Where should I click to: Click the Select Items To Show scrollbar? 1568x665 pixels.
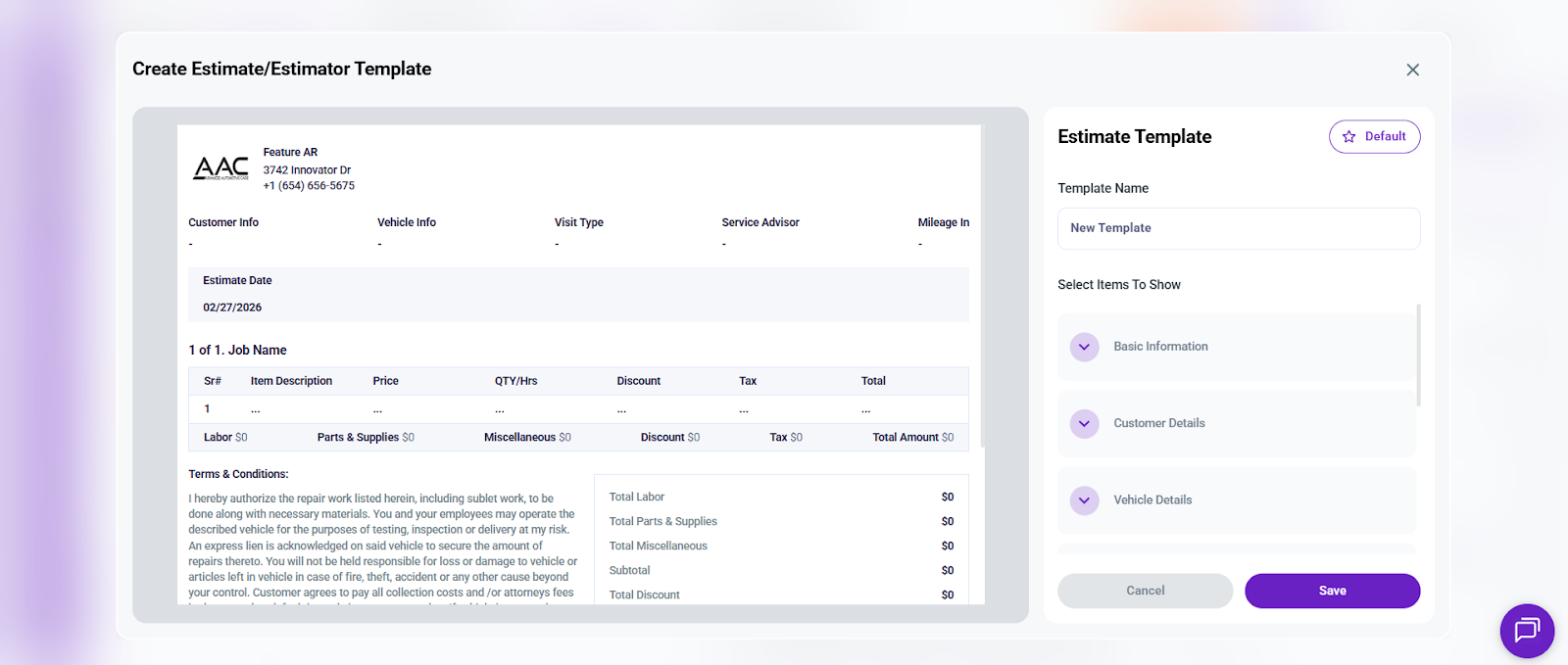click(1418, 355)
